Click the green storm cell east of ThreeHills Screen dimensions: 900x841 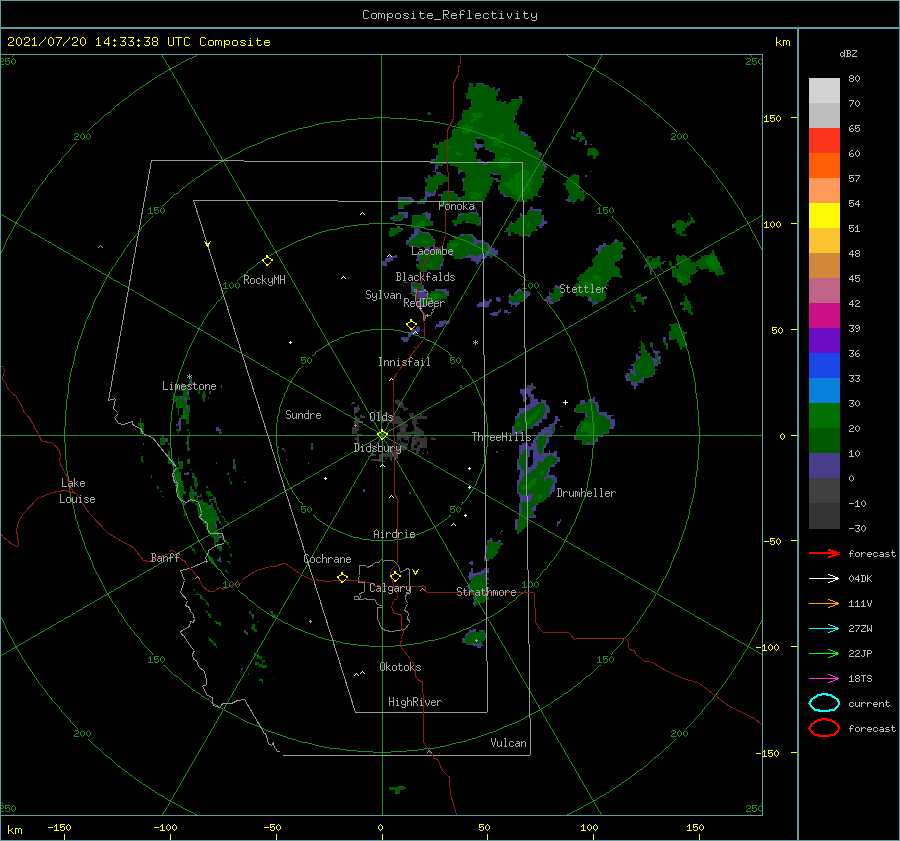[593, 423]
